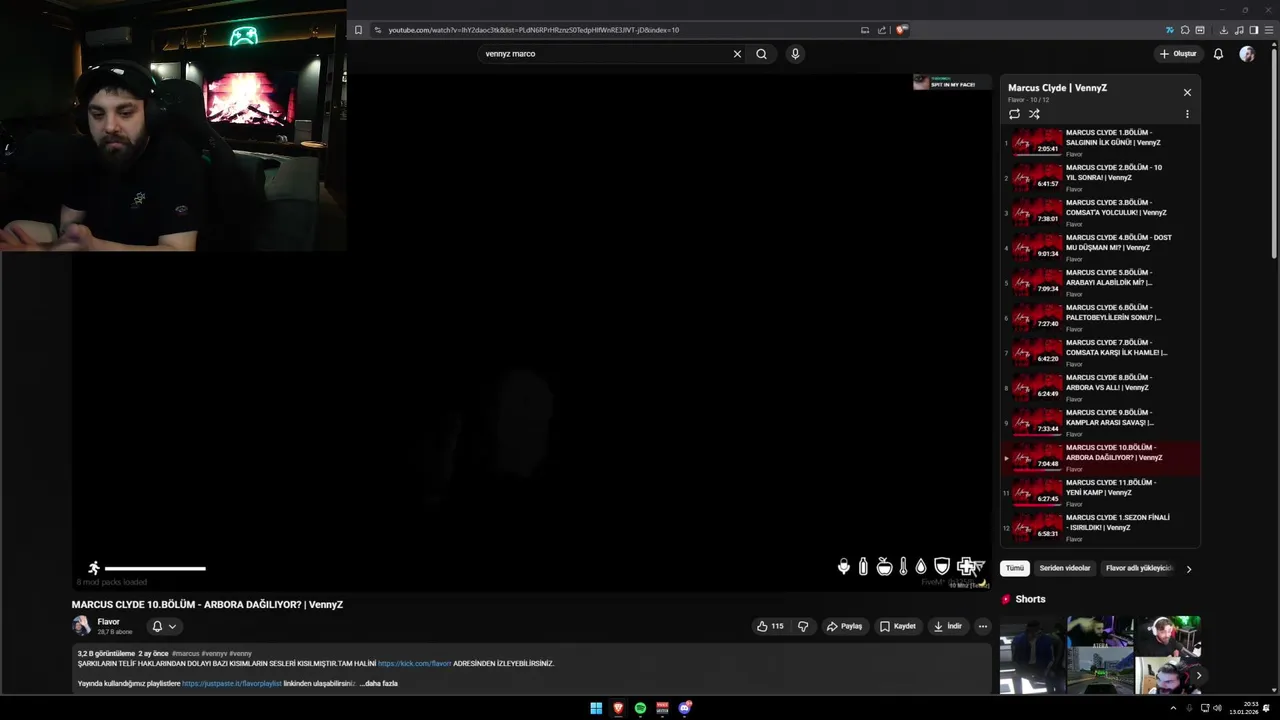Click the Paylaş button
Screen dimensions: 1280x720
pyautogui.click(x=844, y=626)
